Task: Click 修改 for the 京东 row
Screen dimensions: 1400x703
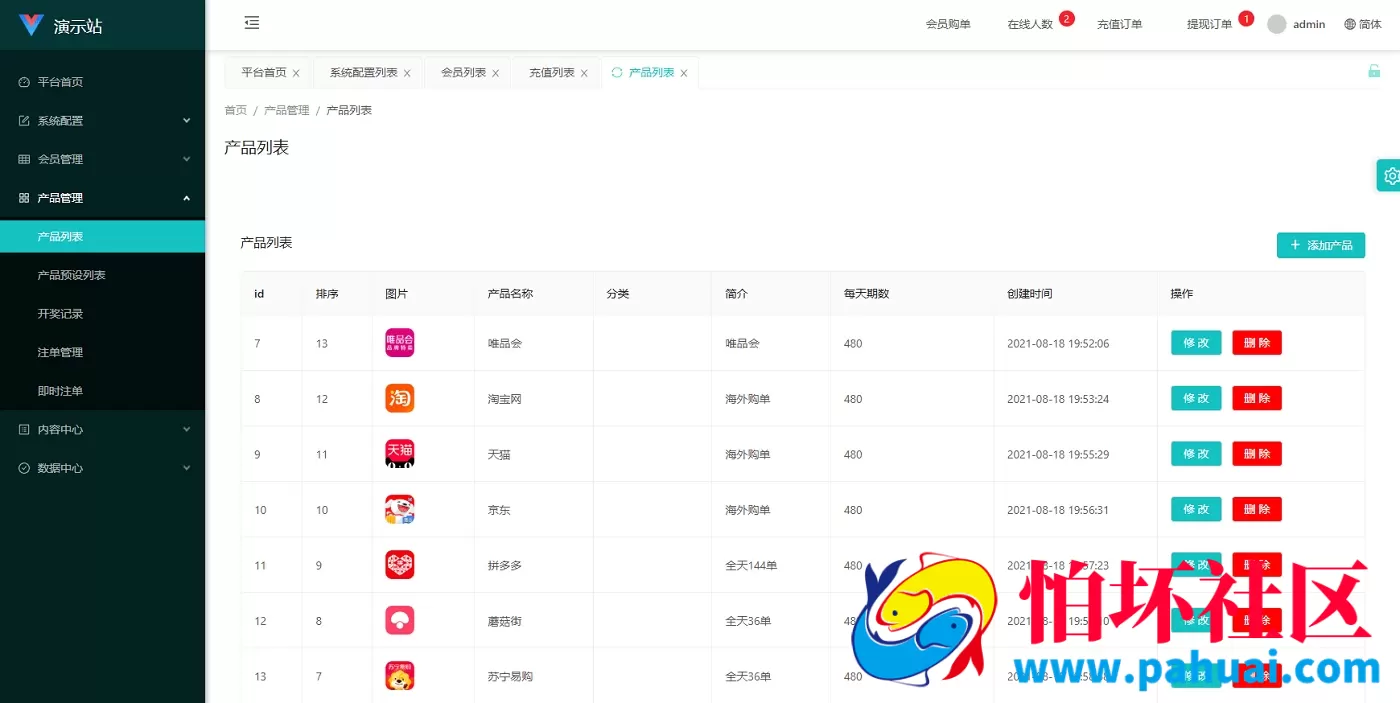Action: point(1196,509)
